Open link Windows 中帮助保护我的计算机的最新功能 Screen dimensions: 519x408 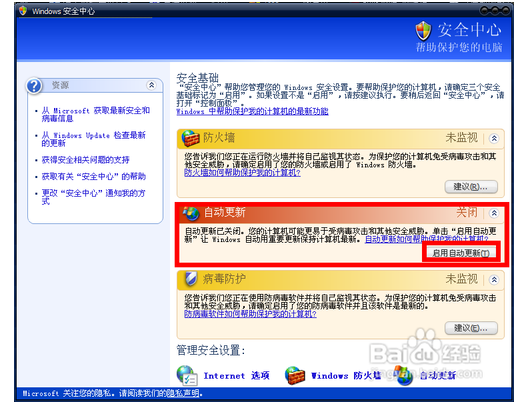point(252,112)
